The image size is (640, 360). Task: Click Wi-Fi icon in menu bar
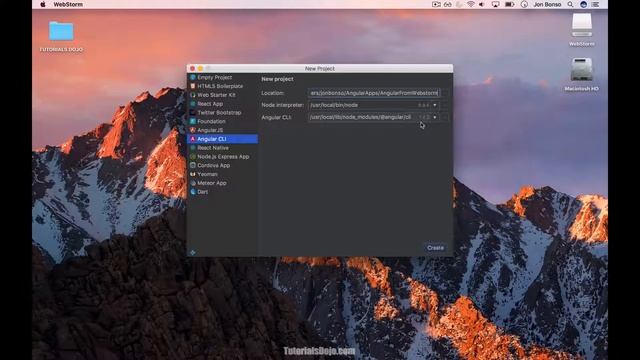point(471,4)
